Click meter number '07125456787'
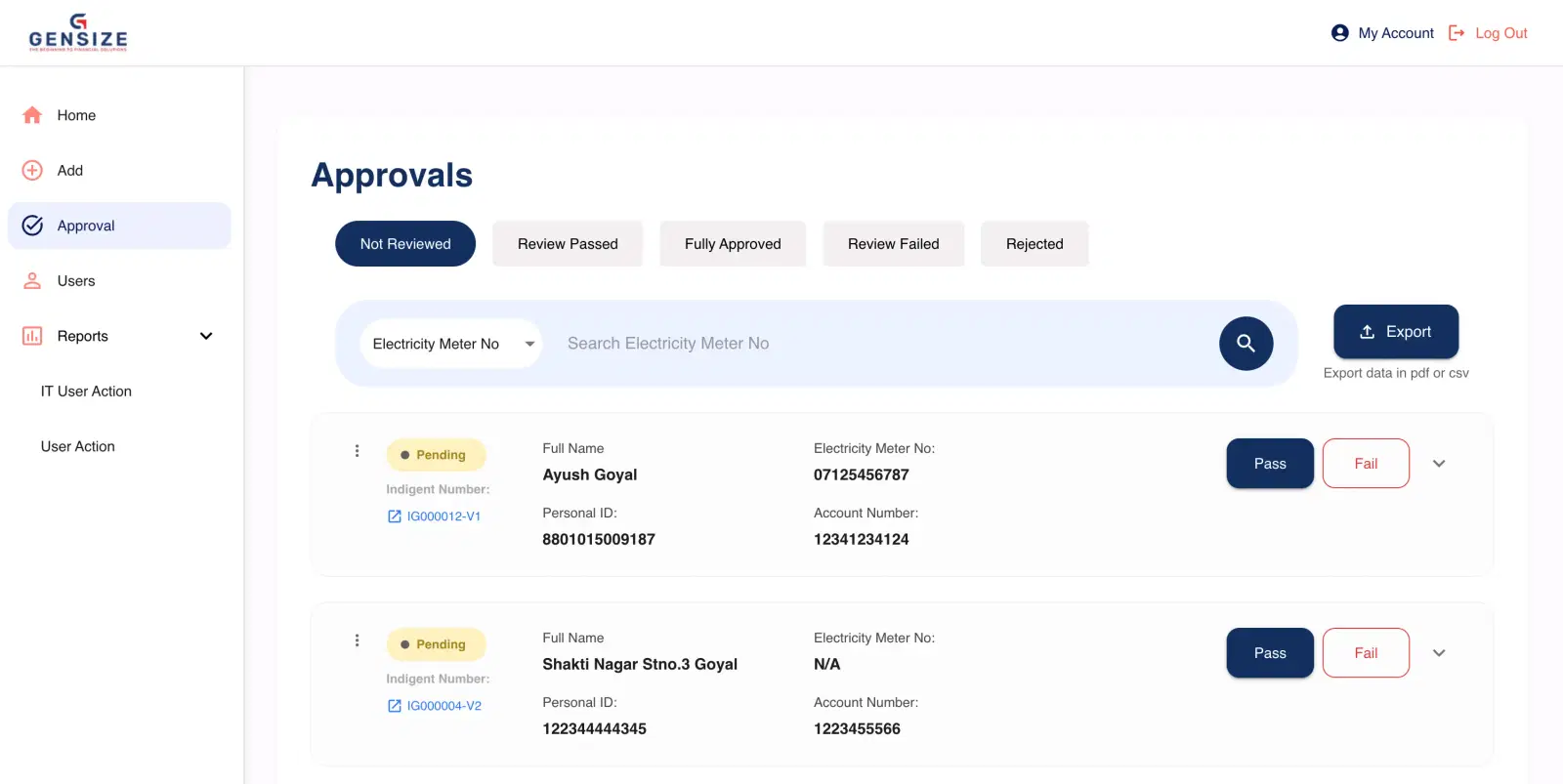 862,475
